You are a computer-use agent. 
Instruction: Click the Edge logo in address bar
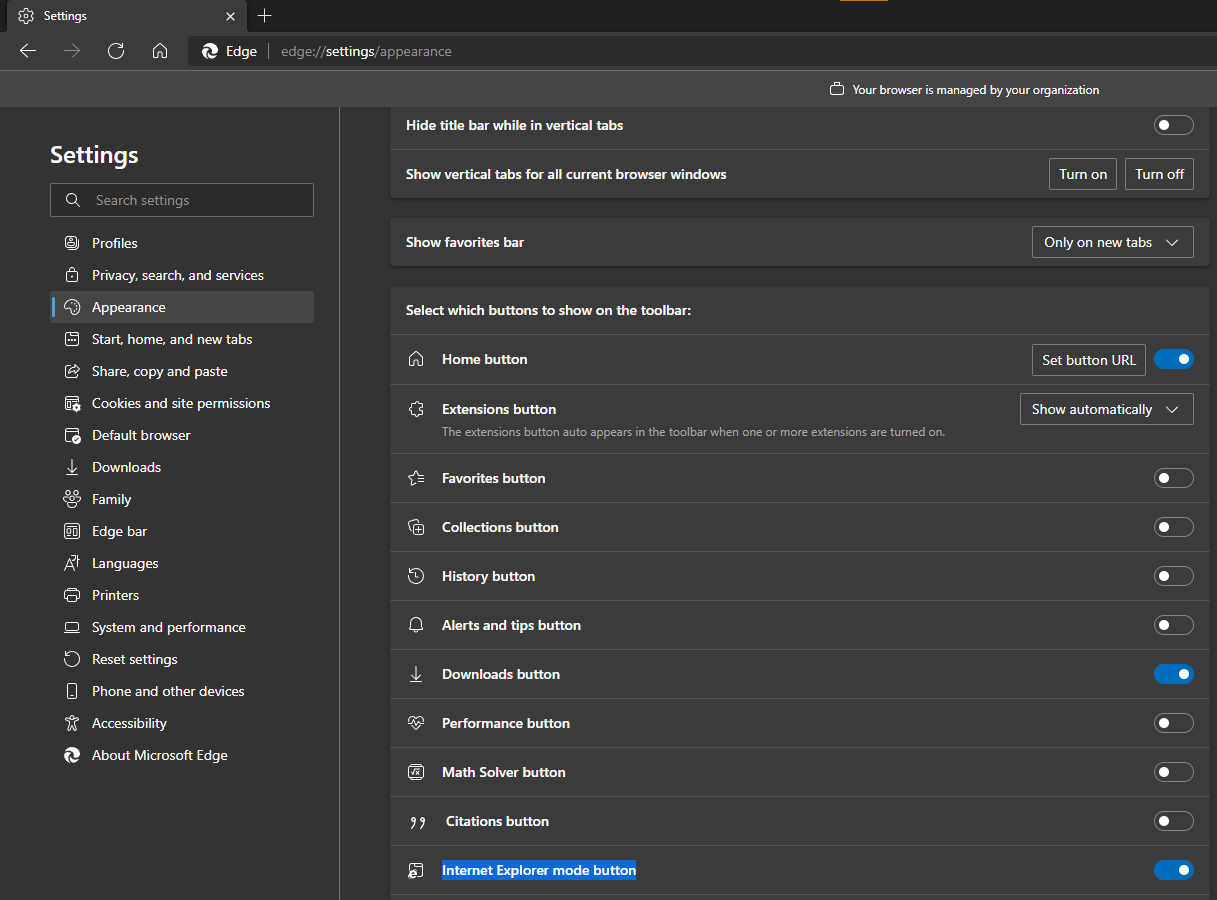click(210, 51)
